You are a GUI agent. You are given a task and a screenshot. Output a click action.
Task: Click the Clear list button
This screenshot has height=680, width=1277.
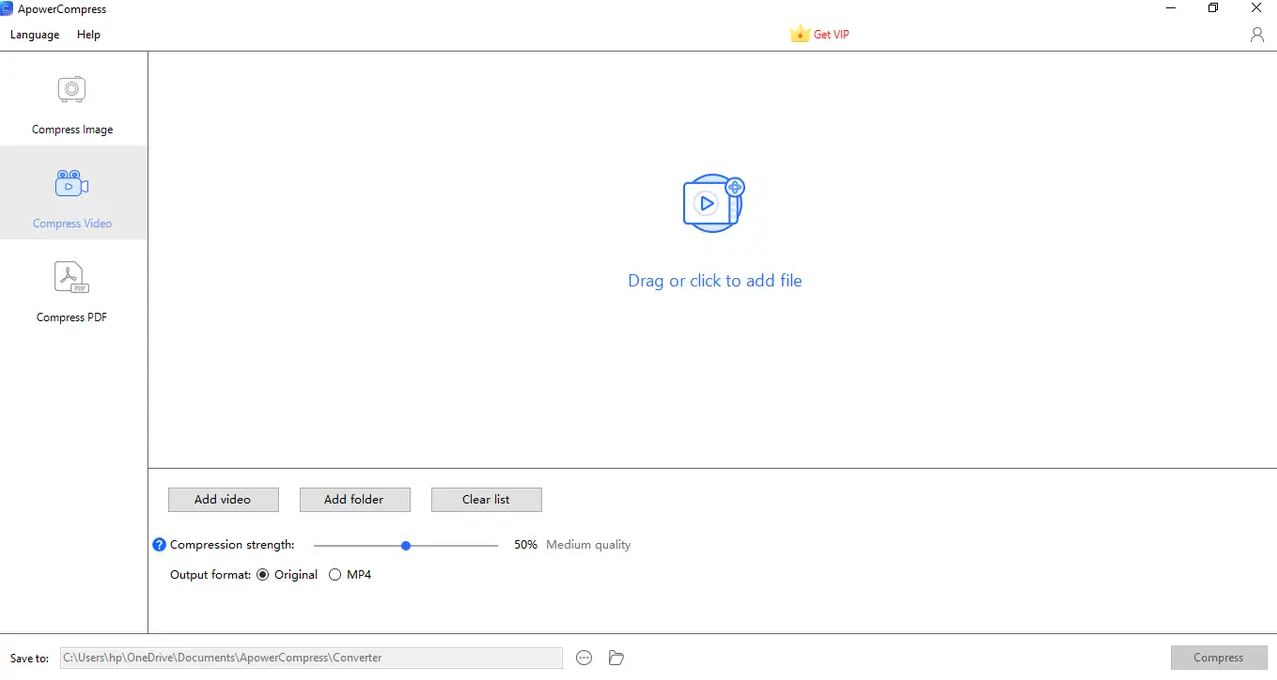pyautogui.click(x=486, y=500)
